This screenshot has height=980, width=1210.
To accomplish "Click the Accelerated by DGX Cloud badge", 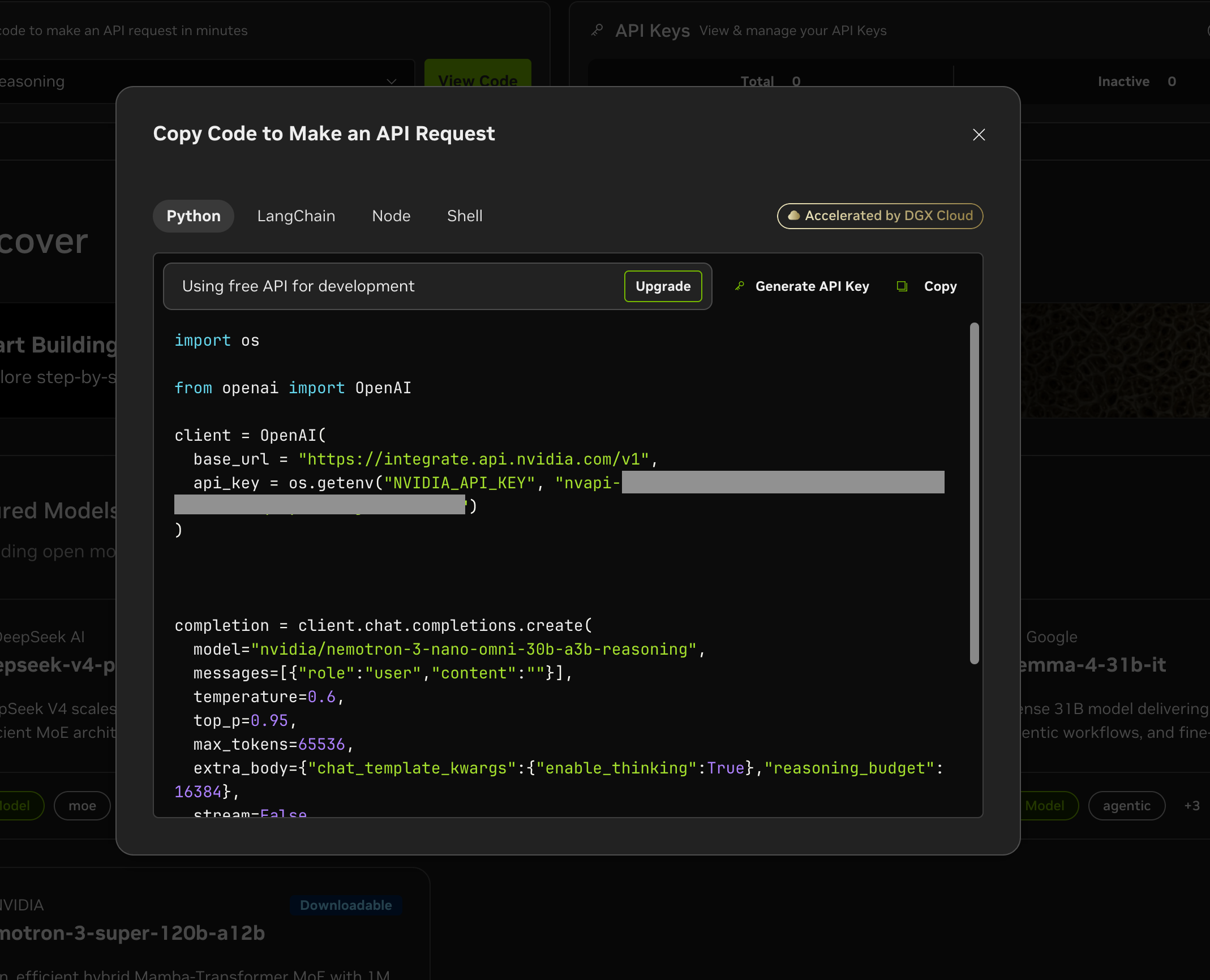I will click(880, 216).
